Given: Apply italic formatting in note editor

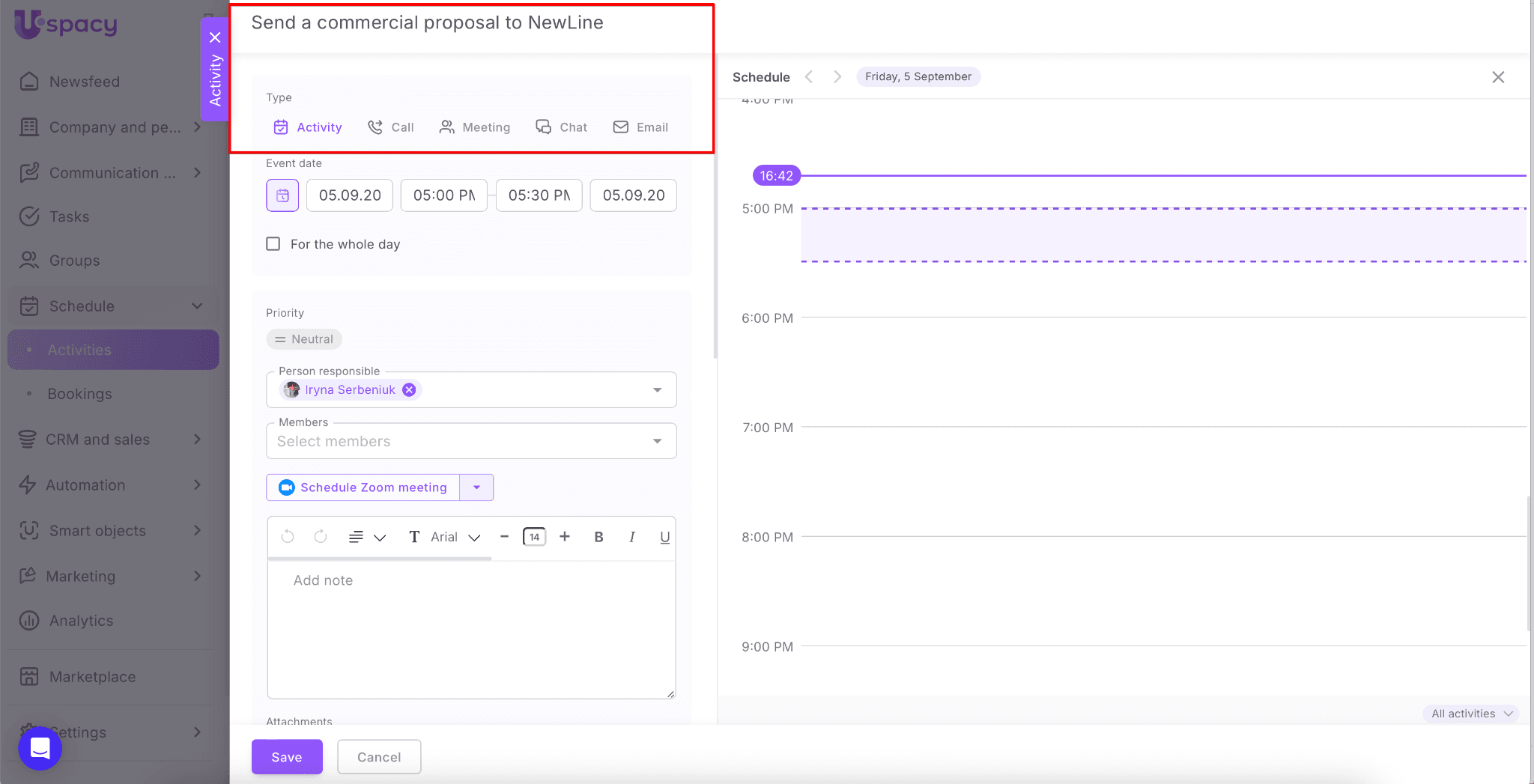Looking at the screenshot, I should pyautogui.click(x=632, y=537).
